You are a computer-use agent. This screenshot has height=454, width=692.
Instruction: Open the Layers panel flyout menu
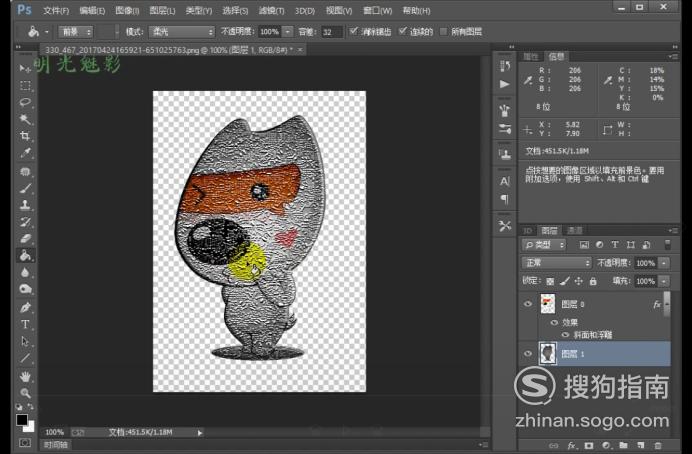pos(673,230)
